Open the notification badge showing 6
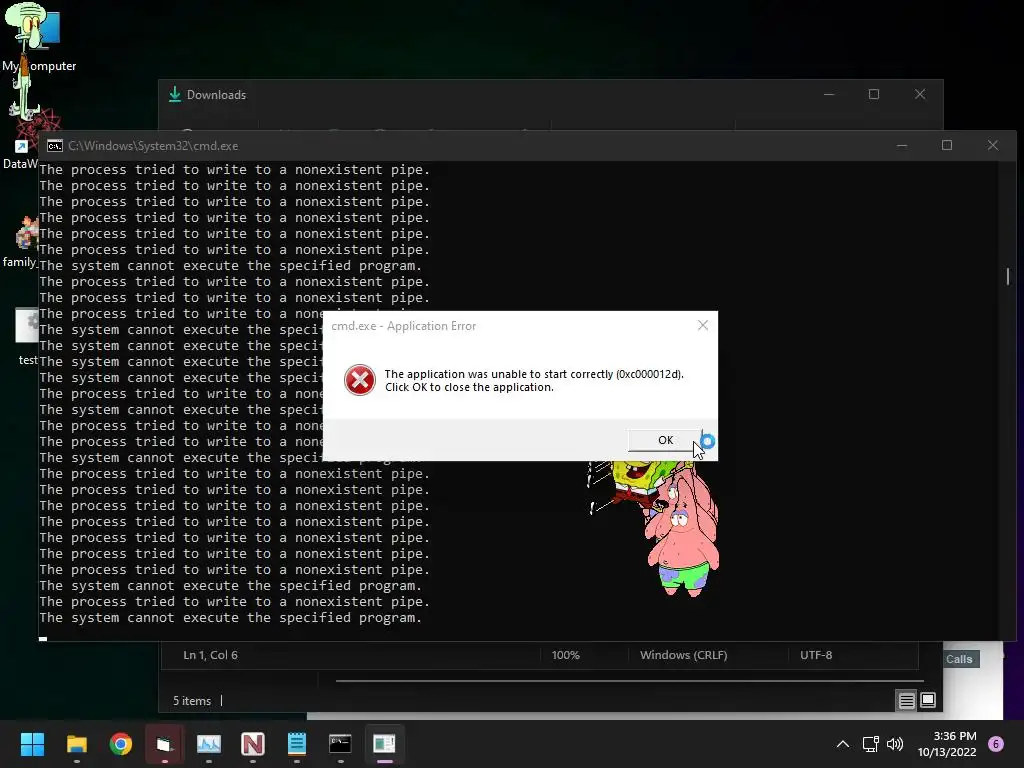1024x768 pixels. [x=996, y=744]
